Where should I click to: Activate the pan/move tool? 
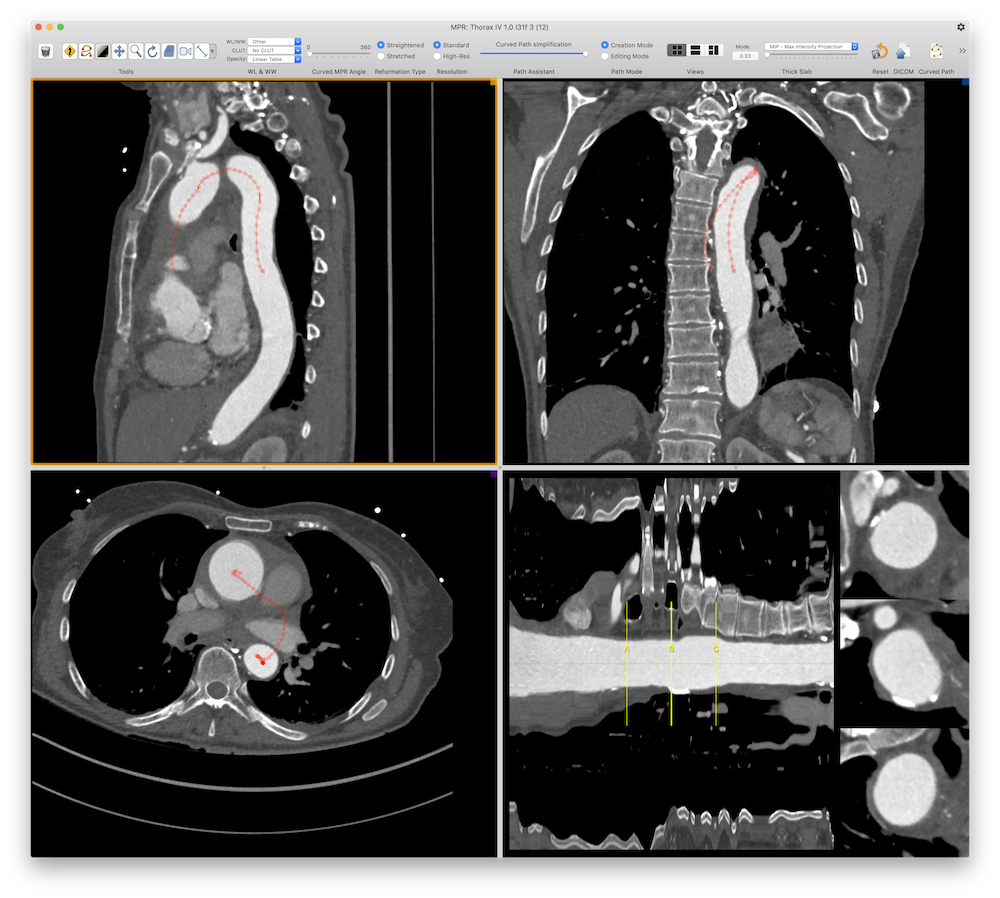pos(120,51)
